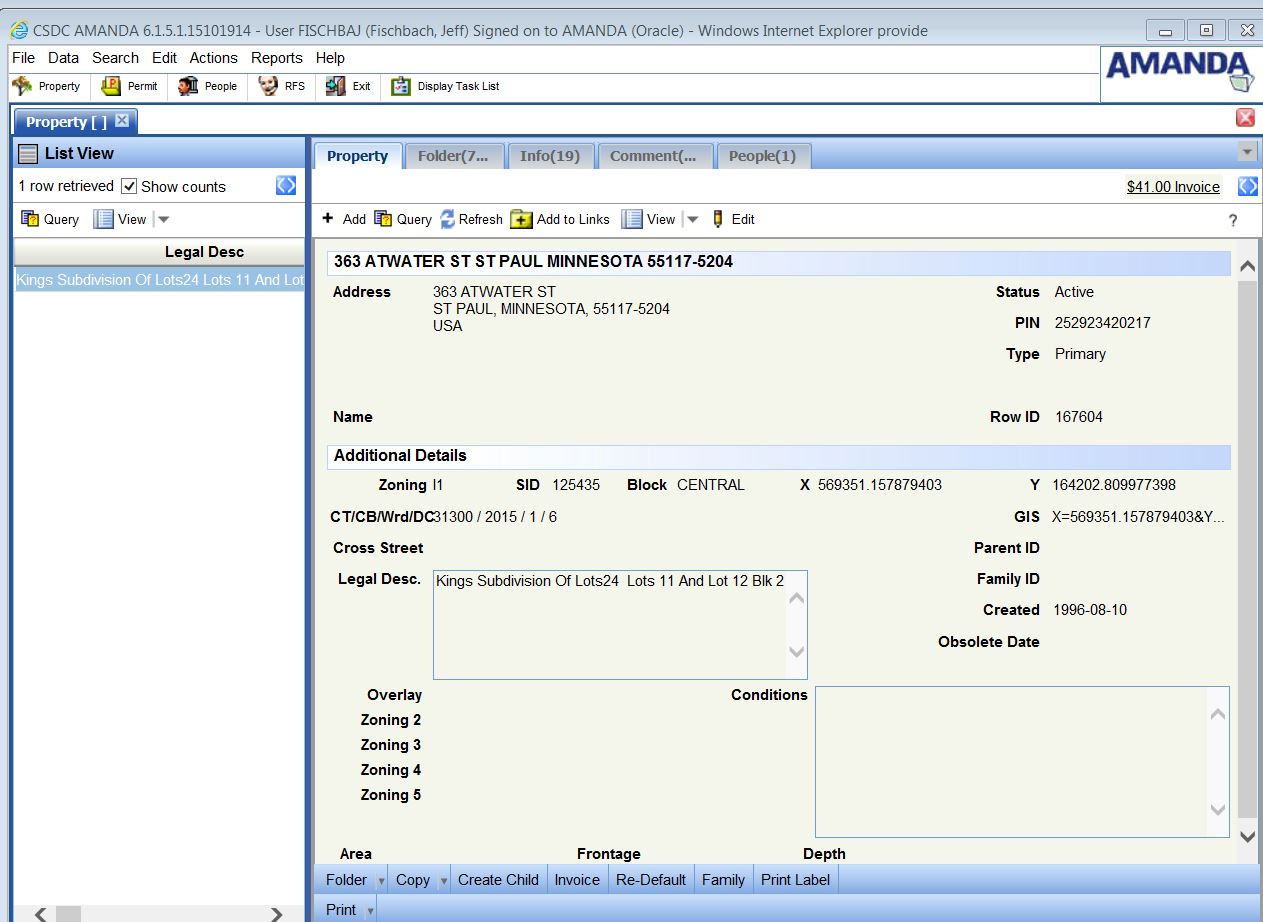Click the Edit pencil icon
Image resolution: width=1263 pixels, height=922 pixels.
tap(718, 220)
